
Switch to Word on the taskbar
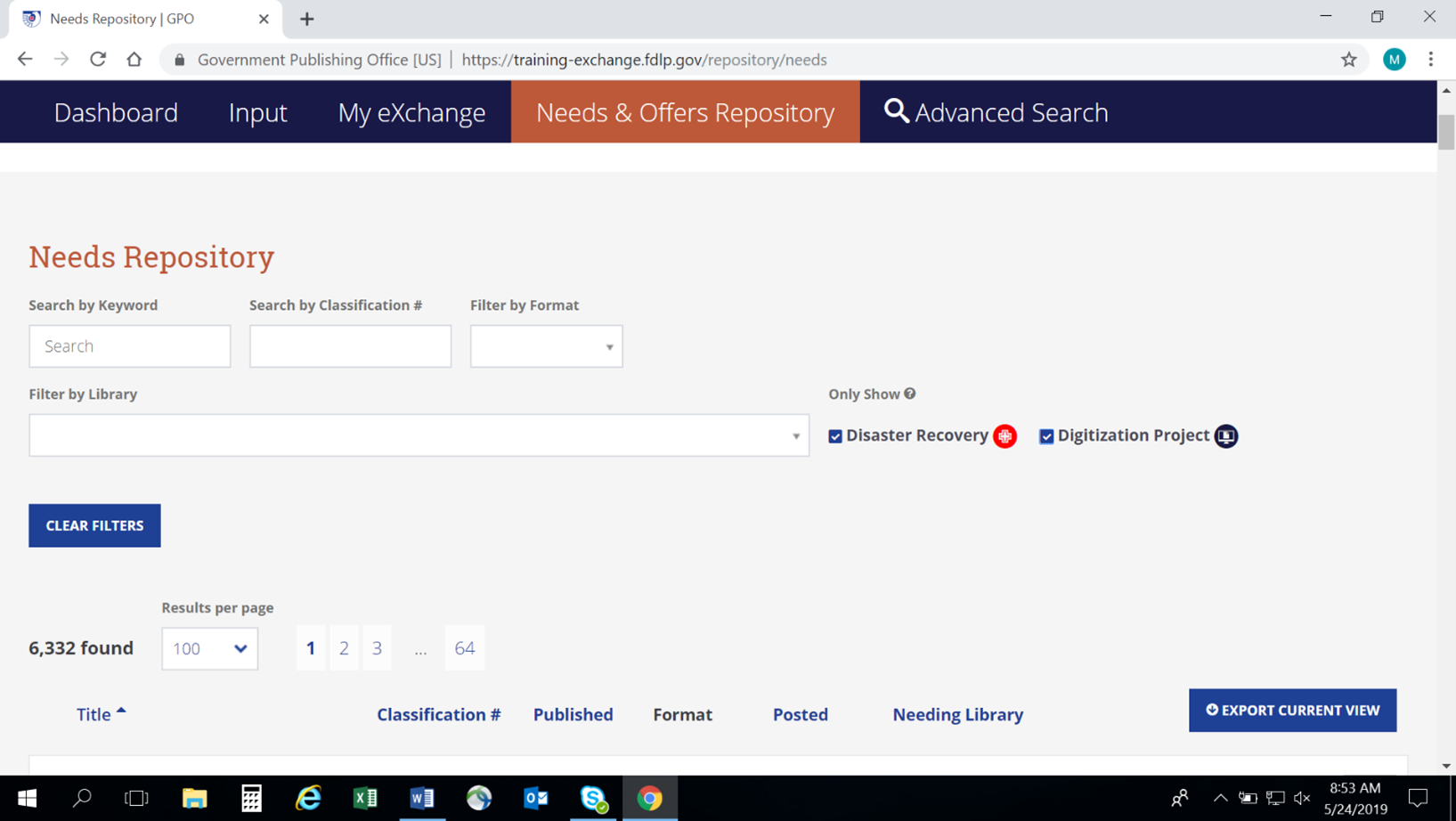coord(422,798)
